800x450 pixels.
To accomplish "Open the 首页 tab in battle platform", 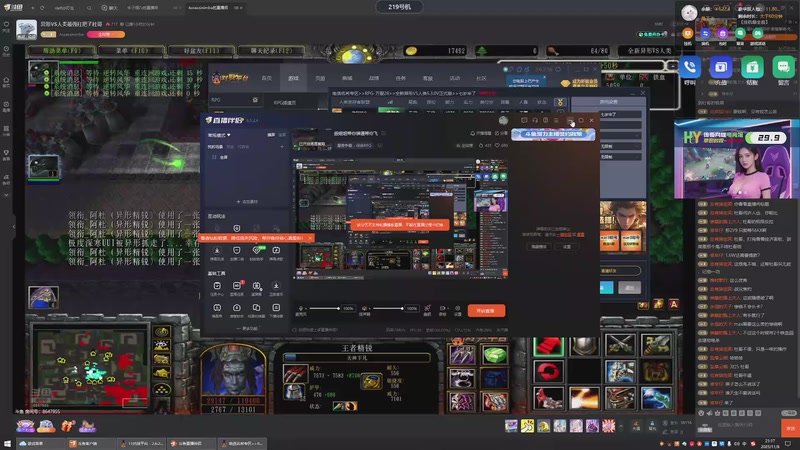I will tap(266, 79).
